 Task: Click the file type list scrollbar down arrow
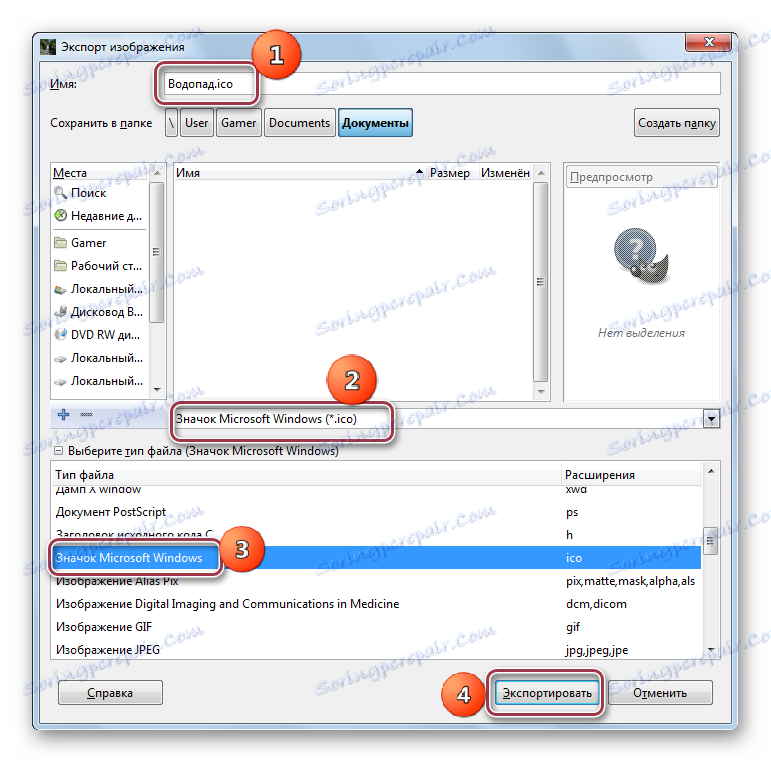[x=711, y=650]
